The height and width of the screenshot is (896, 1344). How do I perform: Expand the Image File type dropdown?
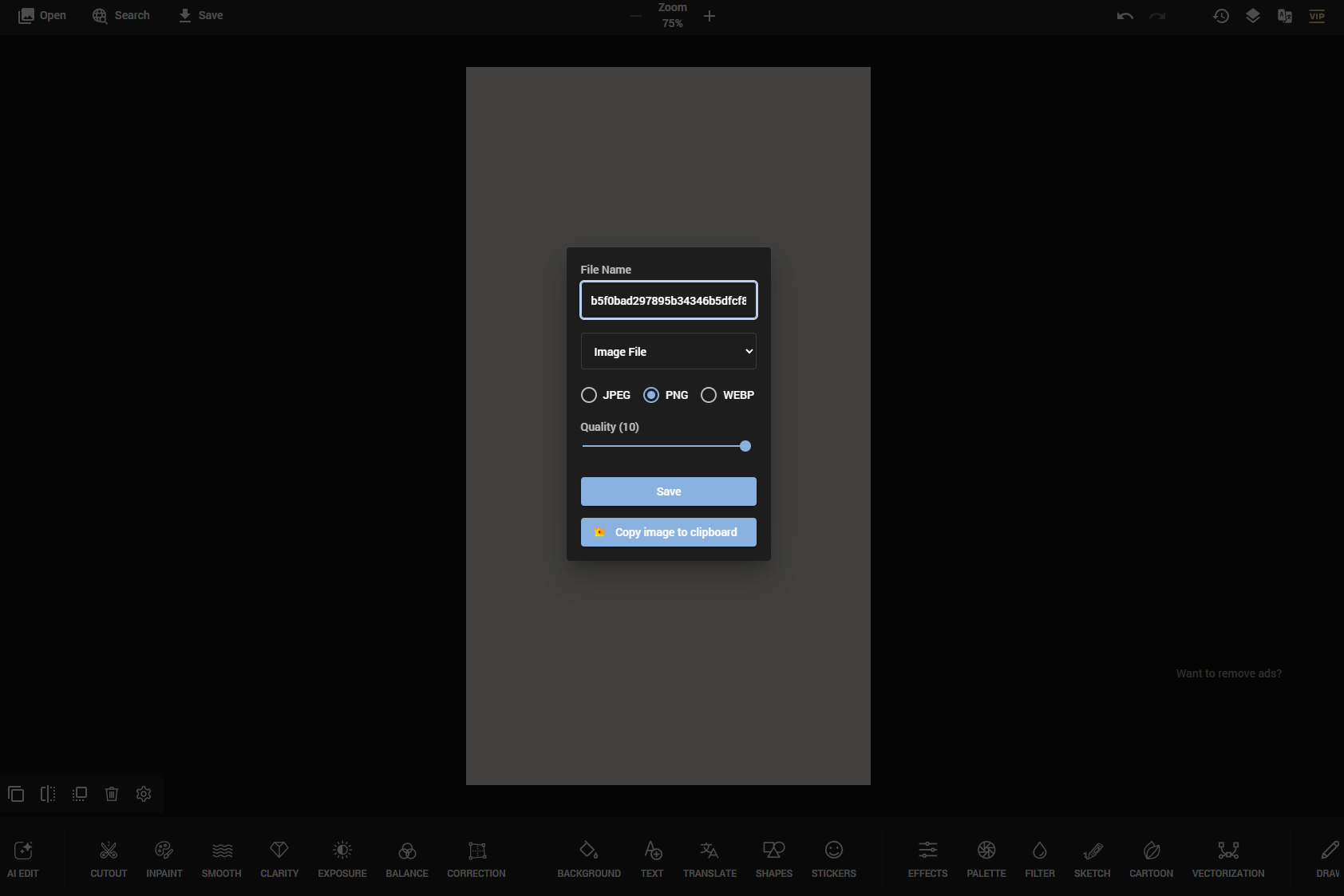[669, 351]
